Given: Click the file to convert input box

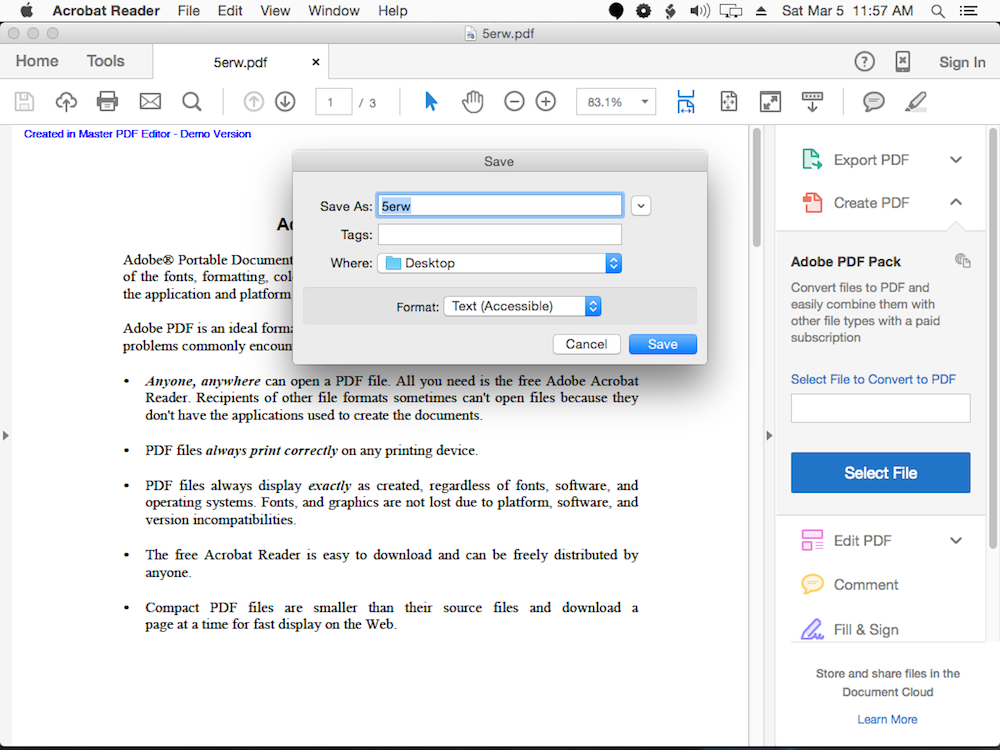Looking at the screenshot, I should coord(880,408).
